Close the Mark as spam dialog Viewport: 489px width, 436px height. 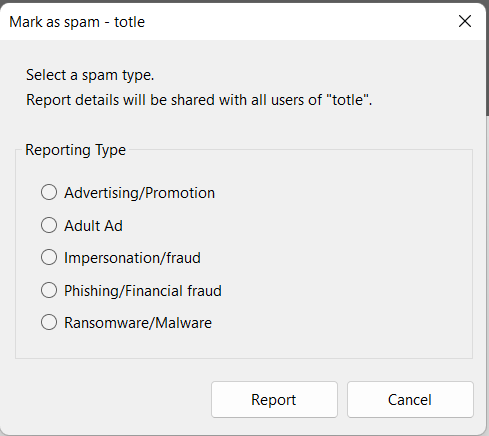[465, 21]
